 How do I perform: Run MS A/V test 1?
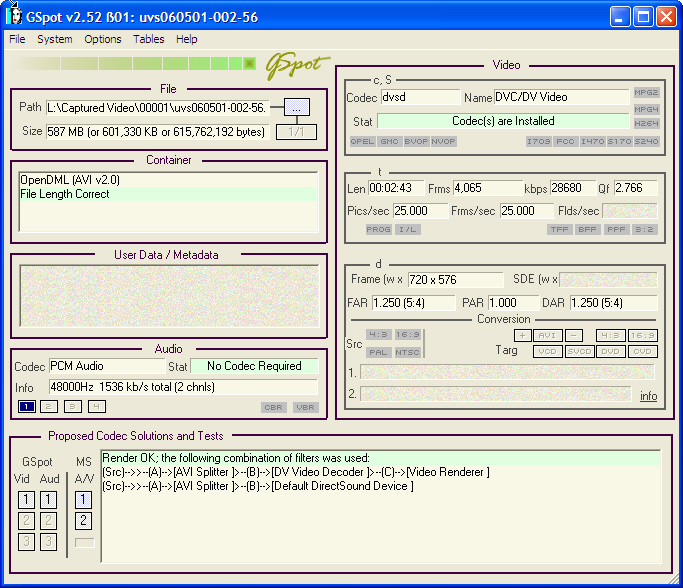point(83,500)
